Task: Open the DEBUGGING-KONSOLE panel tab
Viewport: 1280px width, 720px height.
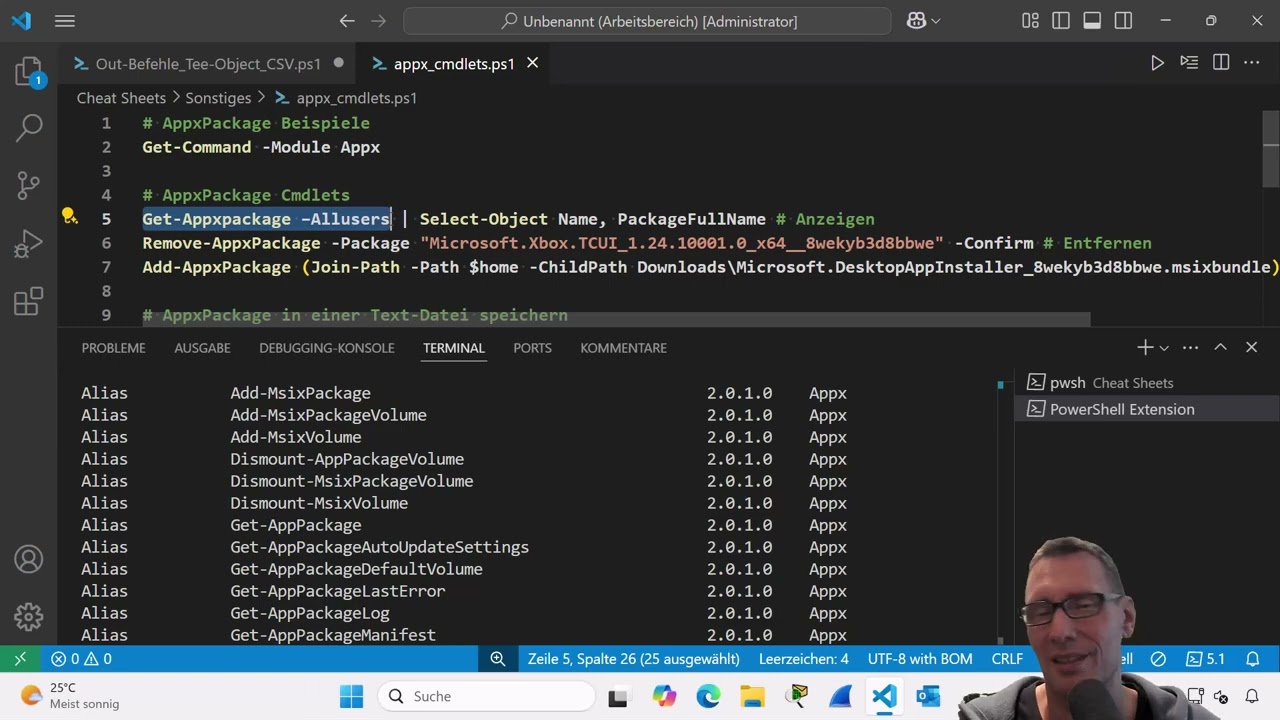Action: pyautogui.click(x=326, y=348)
